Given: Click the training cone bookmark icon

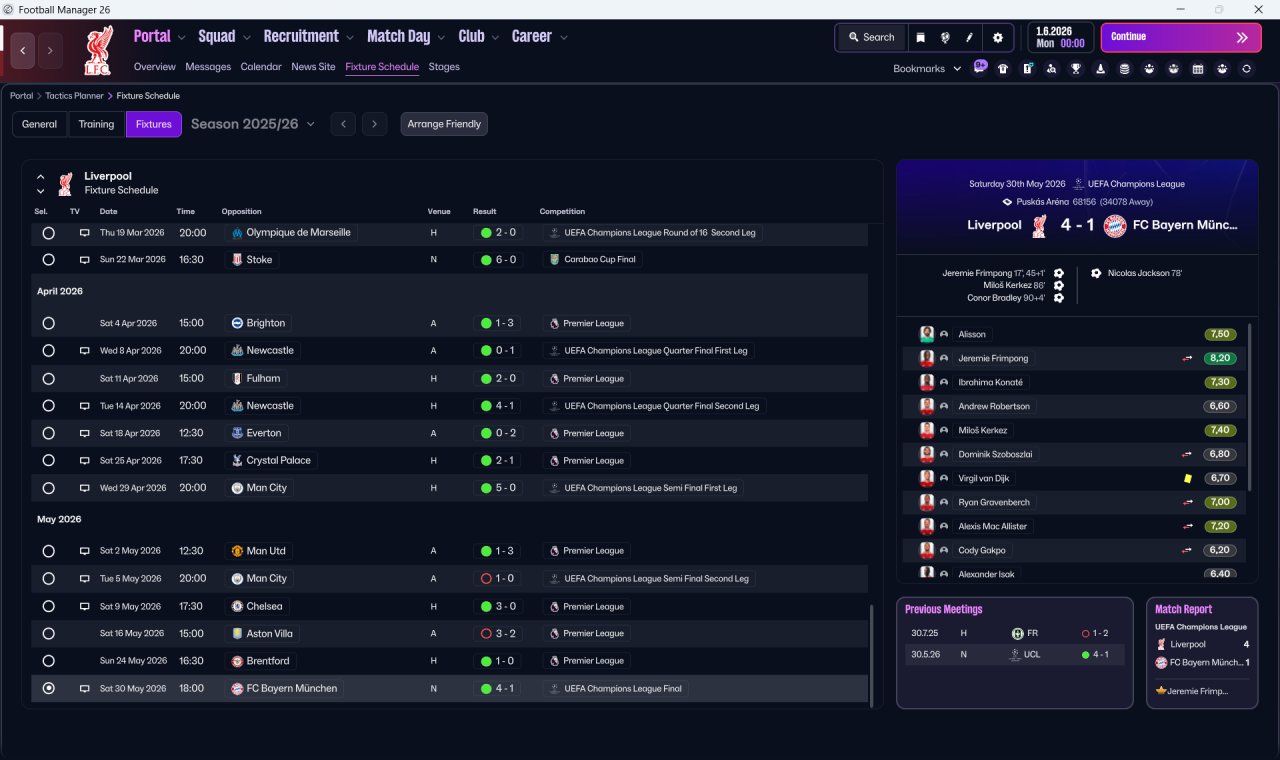Looking at the screenshot, I should (x=1100, y=69).
